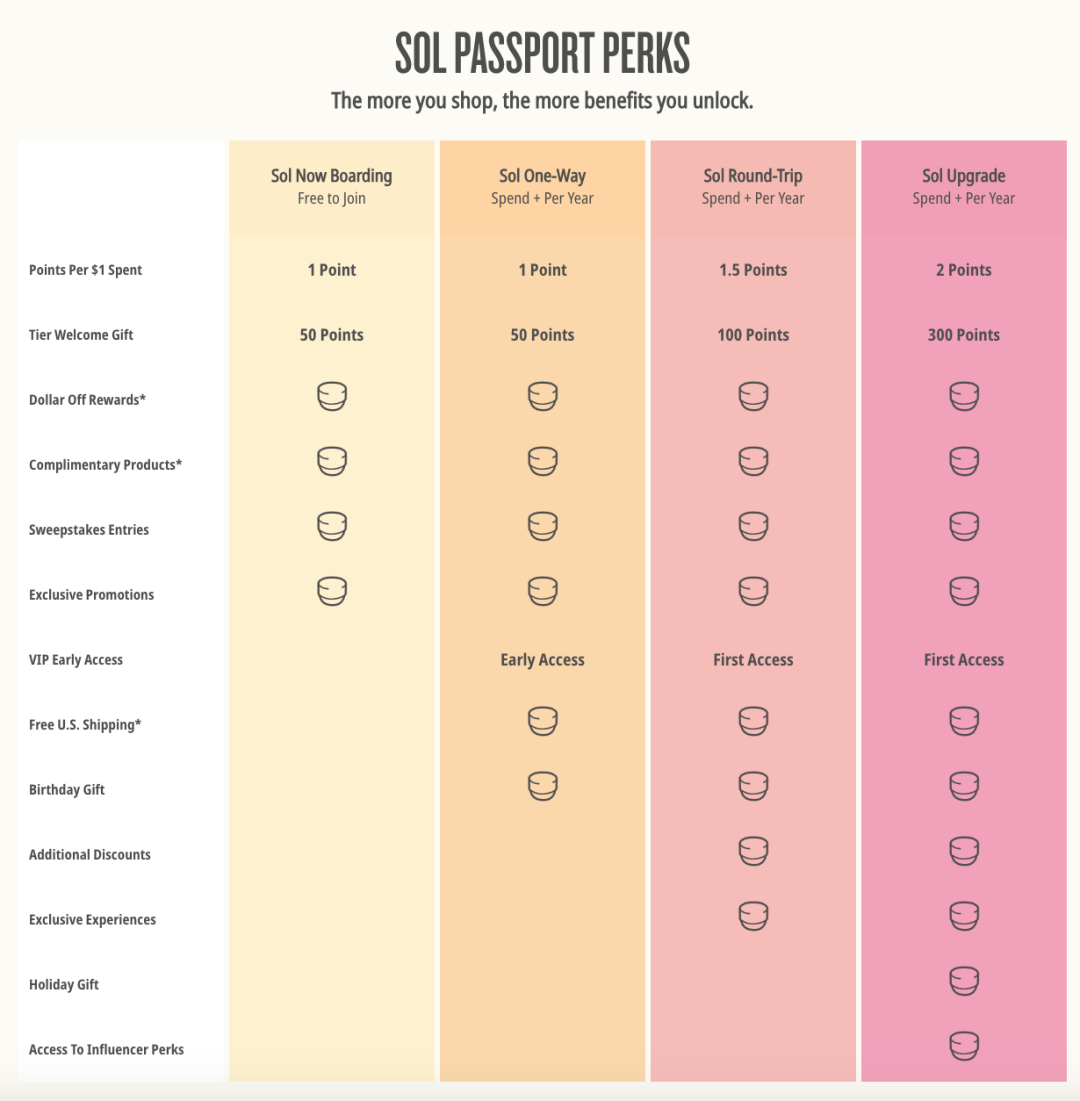
Task: Click the Free U.S. Shipping* row label
Action: click(x=85, y=725)
